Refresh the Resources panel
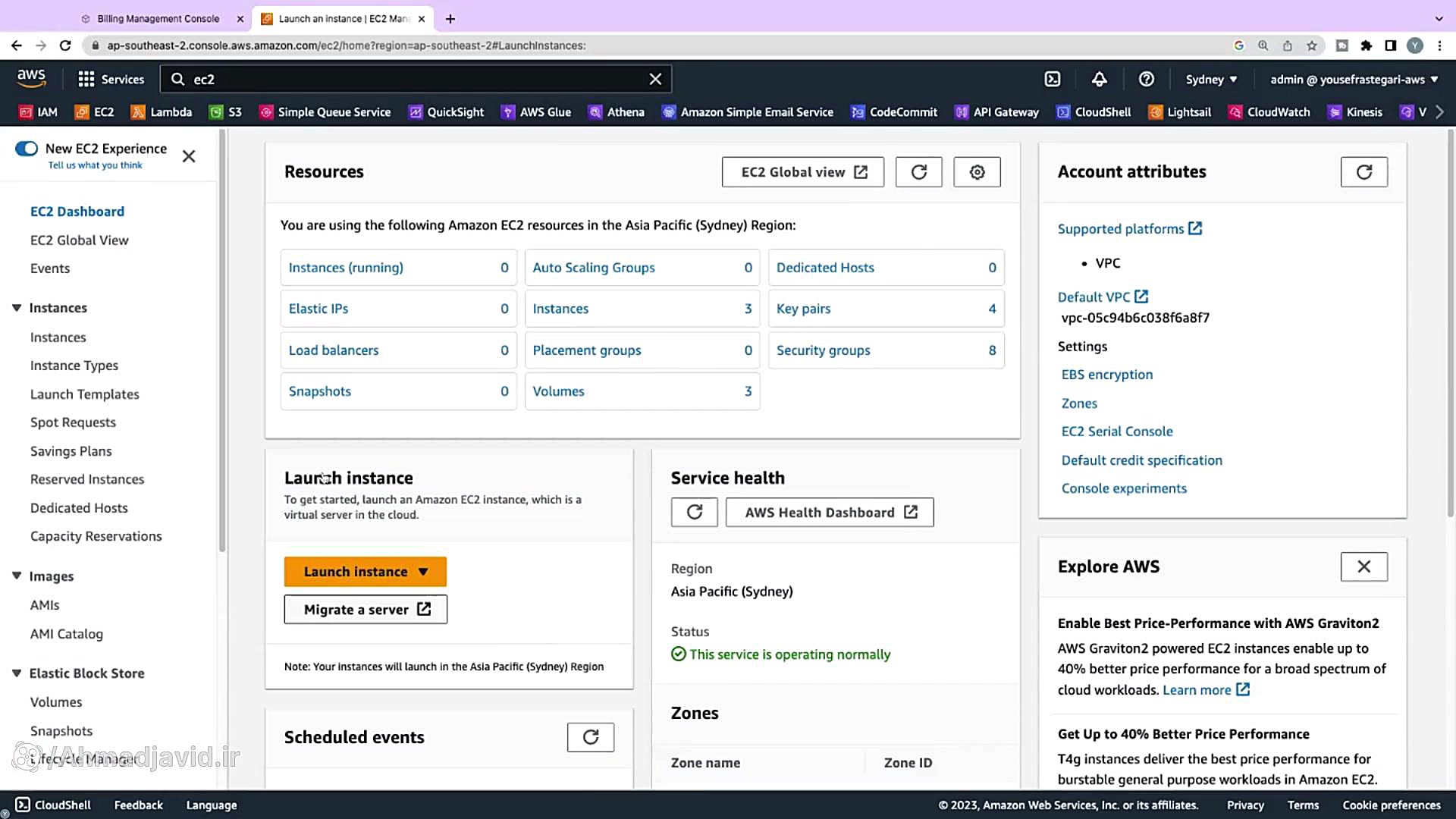The image size is (1456, 819). point(918,172)
